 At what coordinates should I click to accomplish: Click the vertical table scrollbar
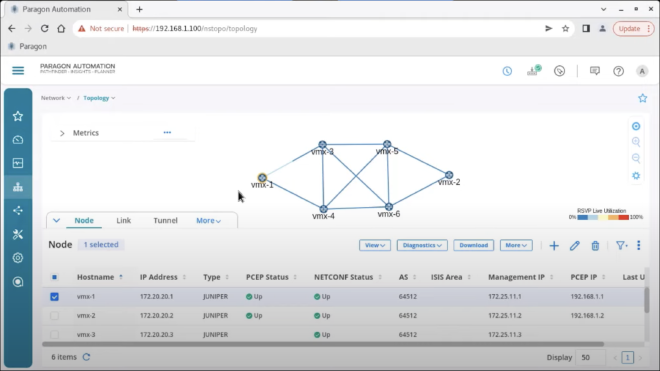pos(647,300)
